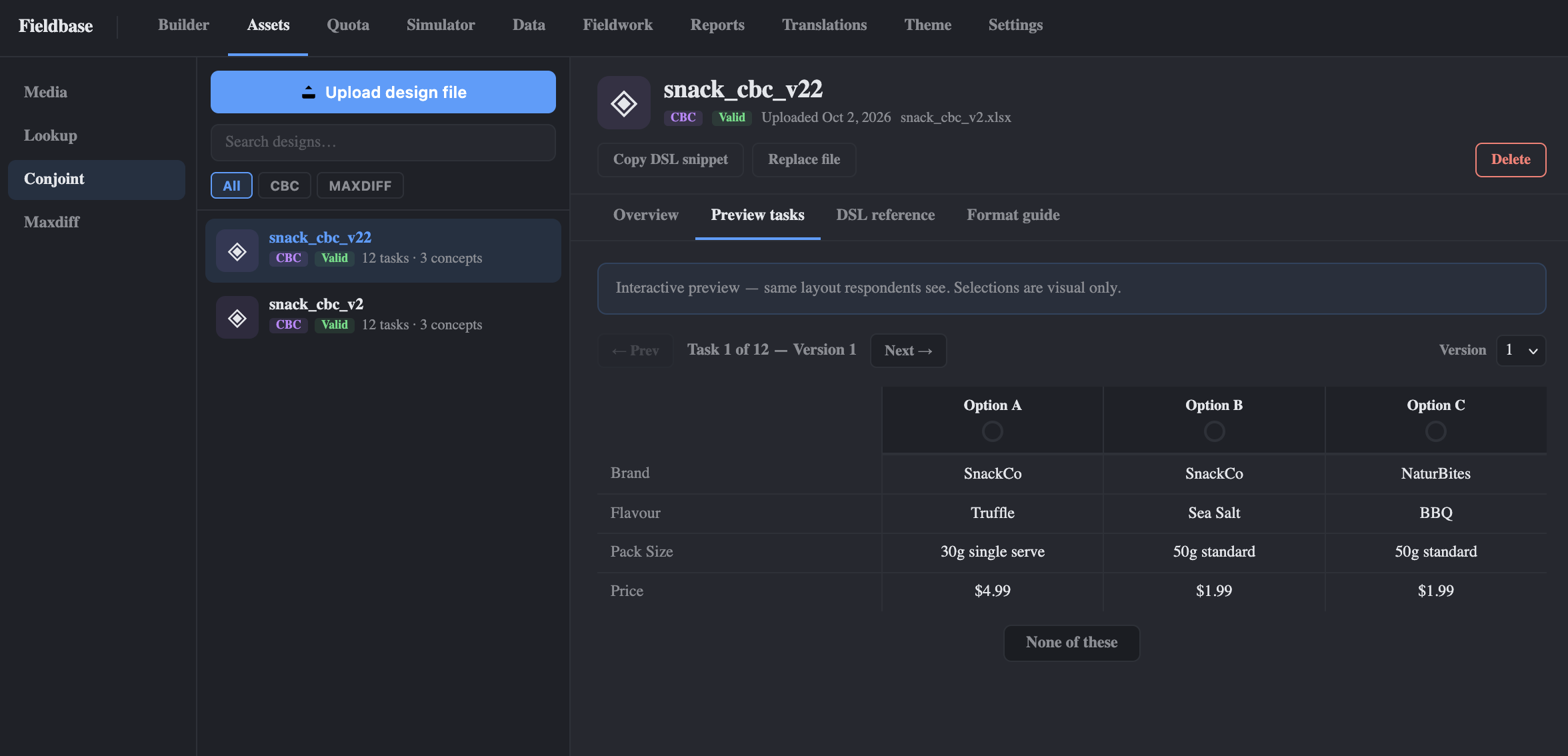Image resolution: width=1568 pixels, height=756 pixels.
Task: Click the large diamond icon in design header
Action: click(x=624, y=103)
